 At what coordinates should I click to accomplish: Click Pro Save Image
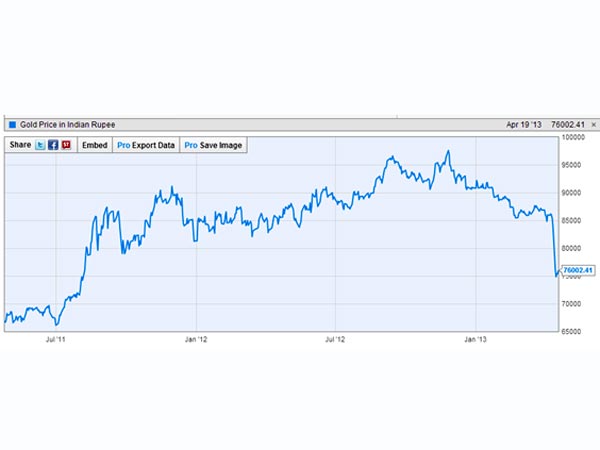click(x=212, y=145)
